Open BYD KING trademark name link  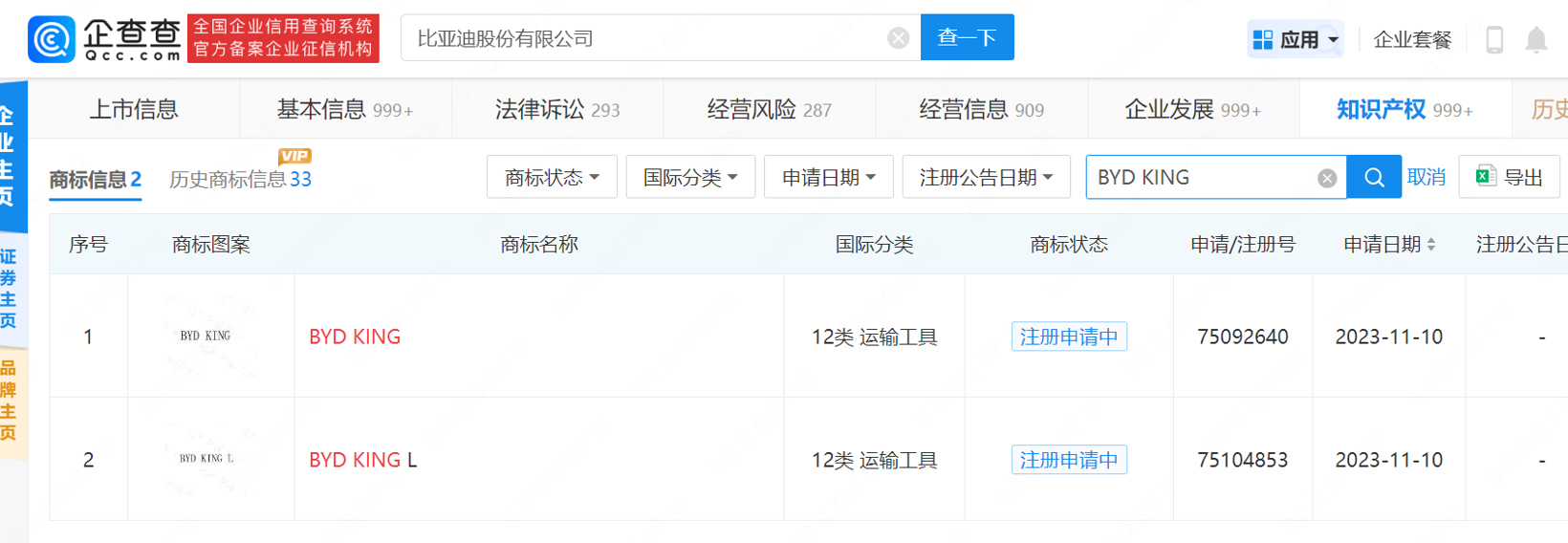pyautogui.click(x=355, y=337)
